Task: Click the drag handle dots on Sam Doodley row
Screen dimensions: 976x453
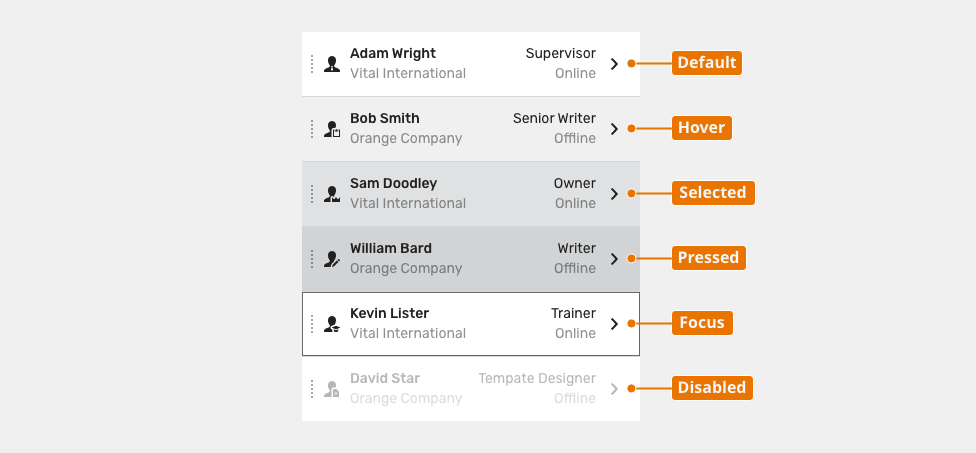Action: coord(312,194)
